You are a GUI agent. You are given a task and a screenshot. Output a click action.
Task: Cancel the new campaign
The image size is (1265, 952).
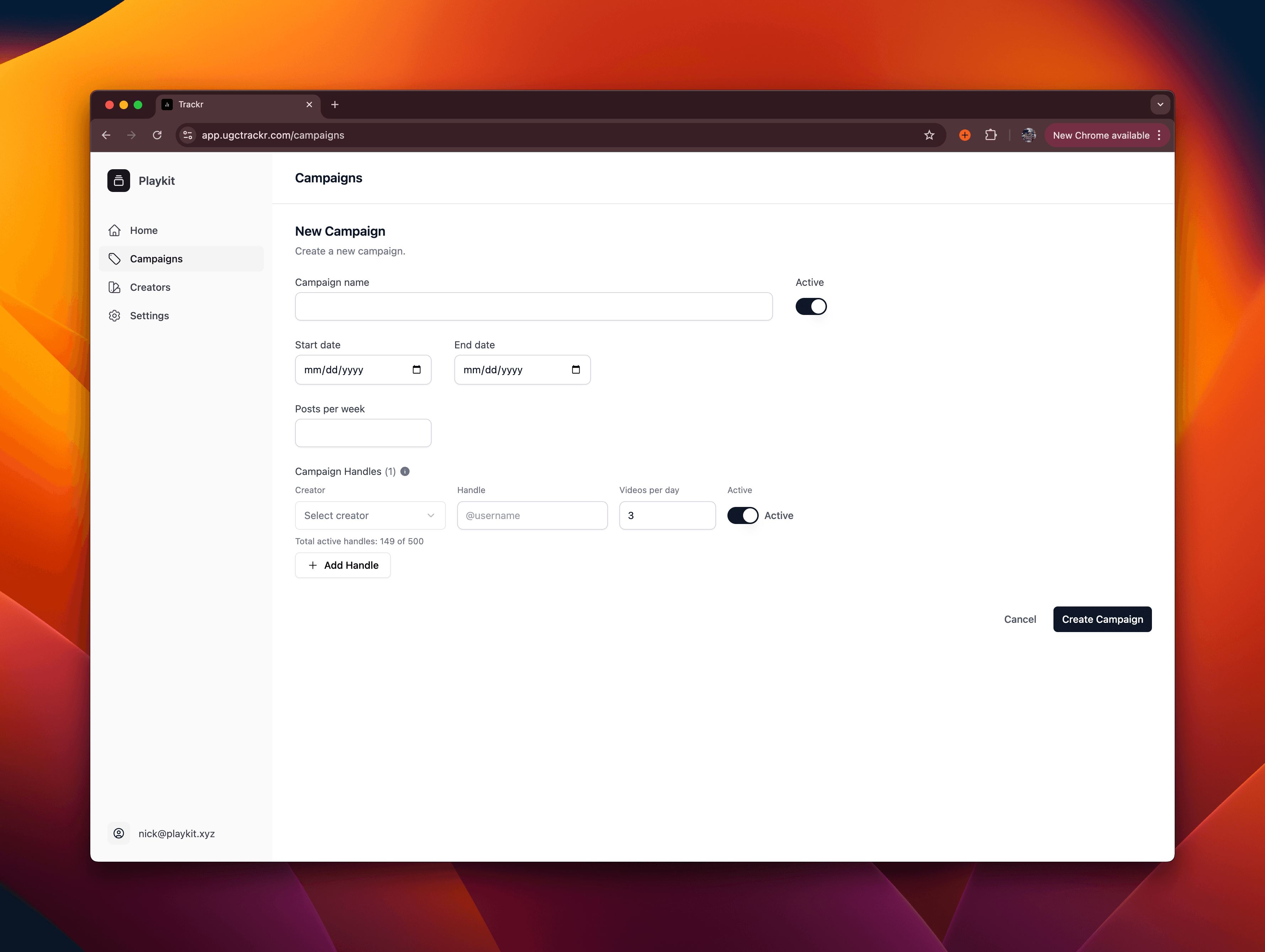pos(1020,619)
